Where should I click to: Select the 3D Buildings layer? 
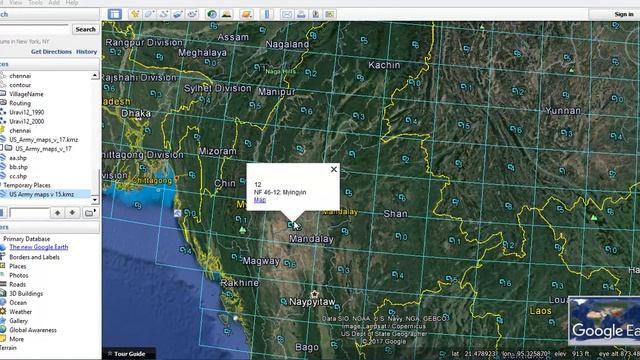click(x=26, y=293)
